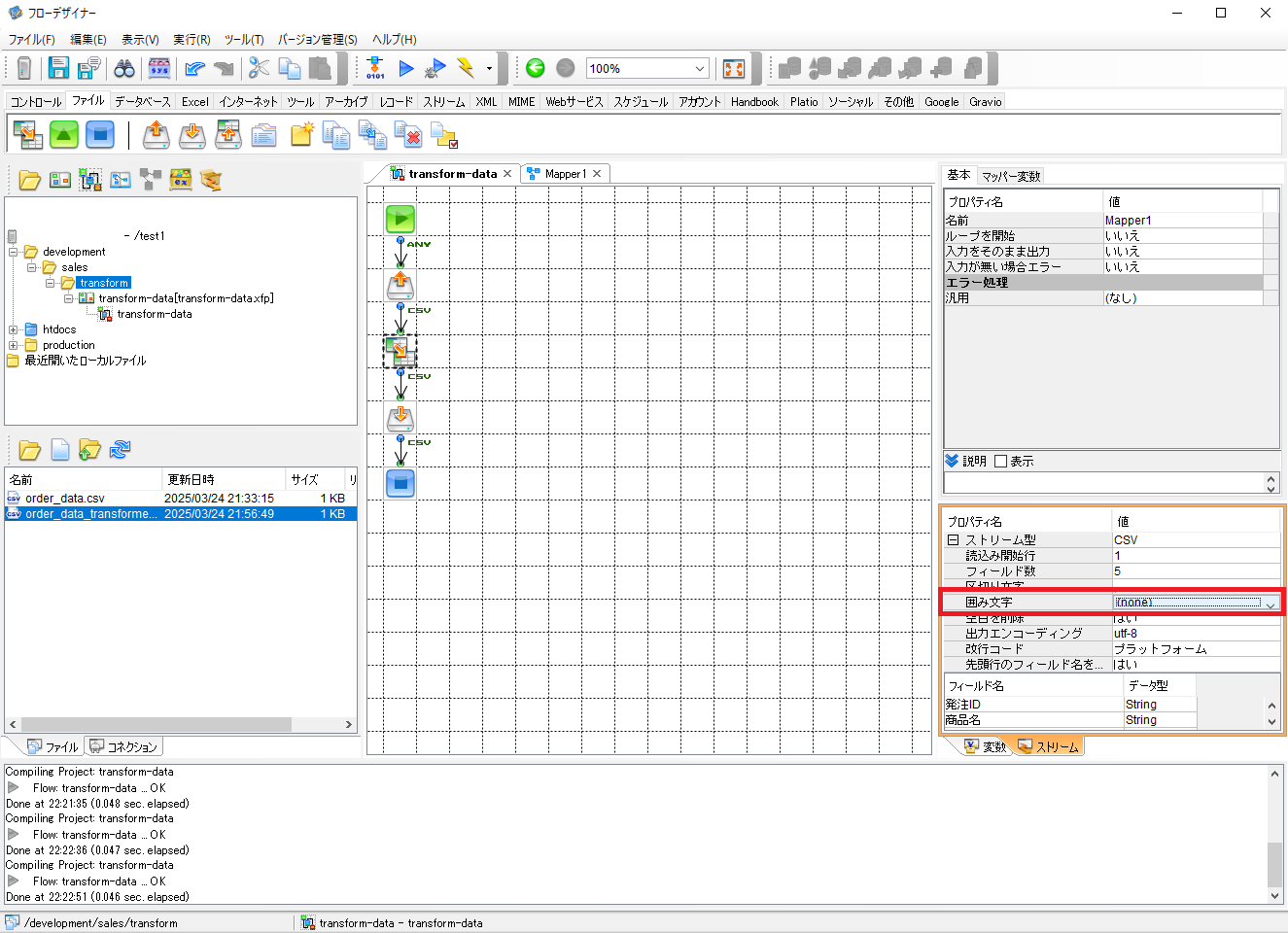Click the scissors cut icon
This screenshot has width=1288, height=933.
pyautogui.click(x=259, y=68)
